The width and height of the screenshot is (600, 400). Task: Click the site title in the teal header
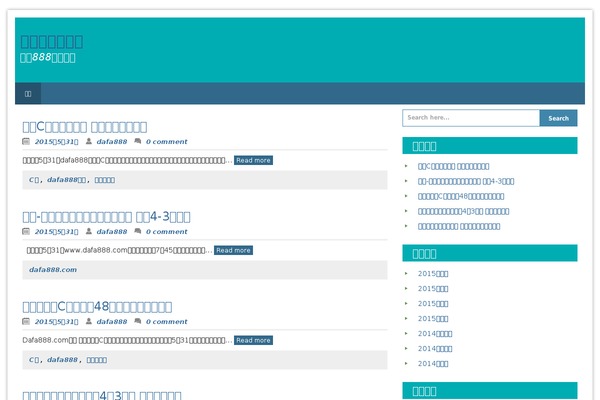click(52, 42)
